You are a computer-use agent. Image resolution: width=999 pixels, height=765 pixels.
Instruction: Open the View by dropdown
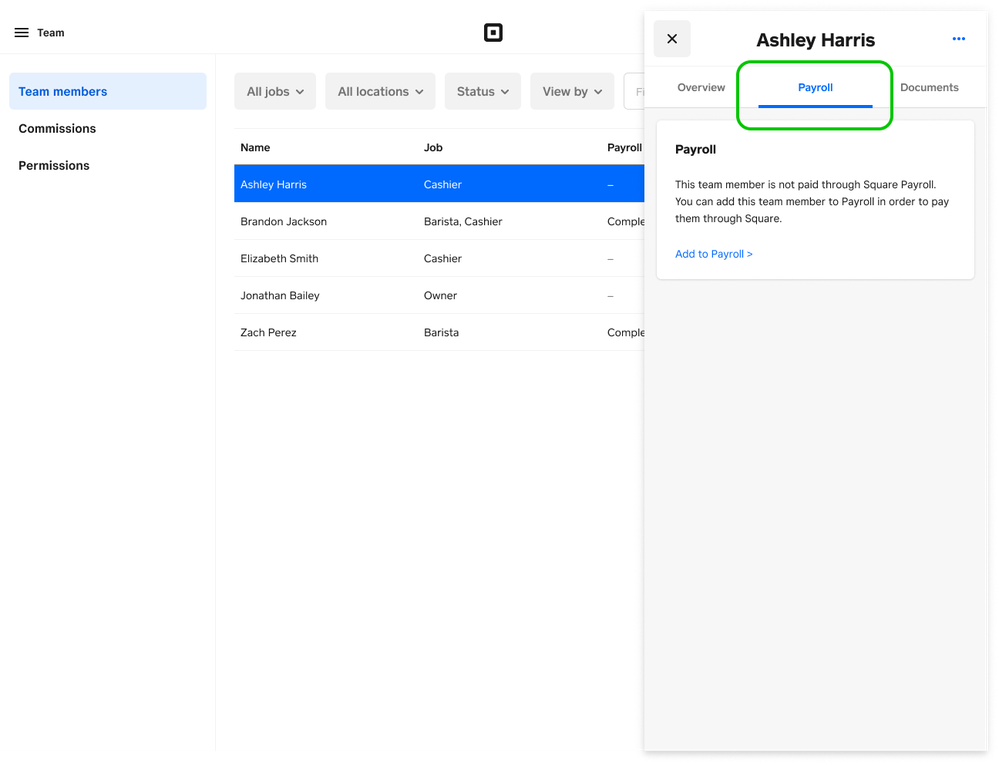coord(572,91)
